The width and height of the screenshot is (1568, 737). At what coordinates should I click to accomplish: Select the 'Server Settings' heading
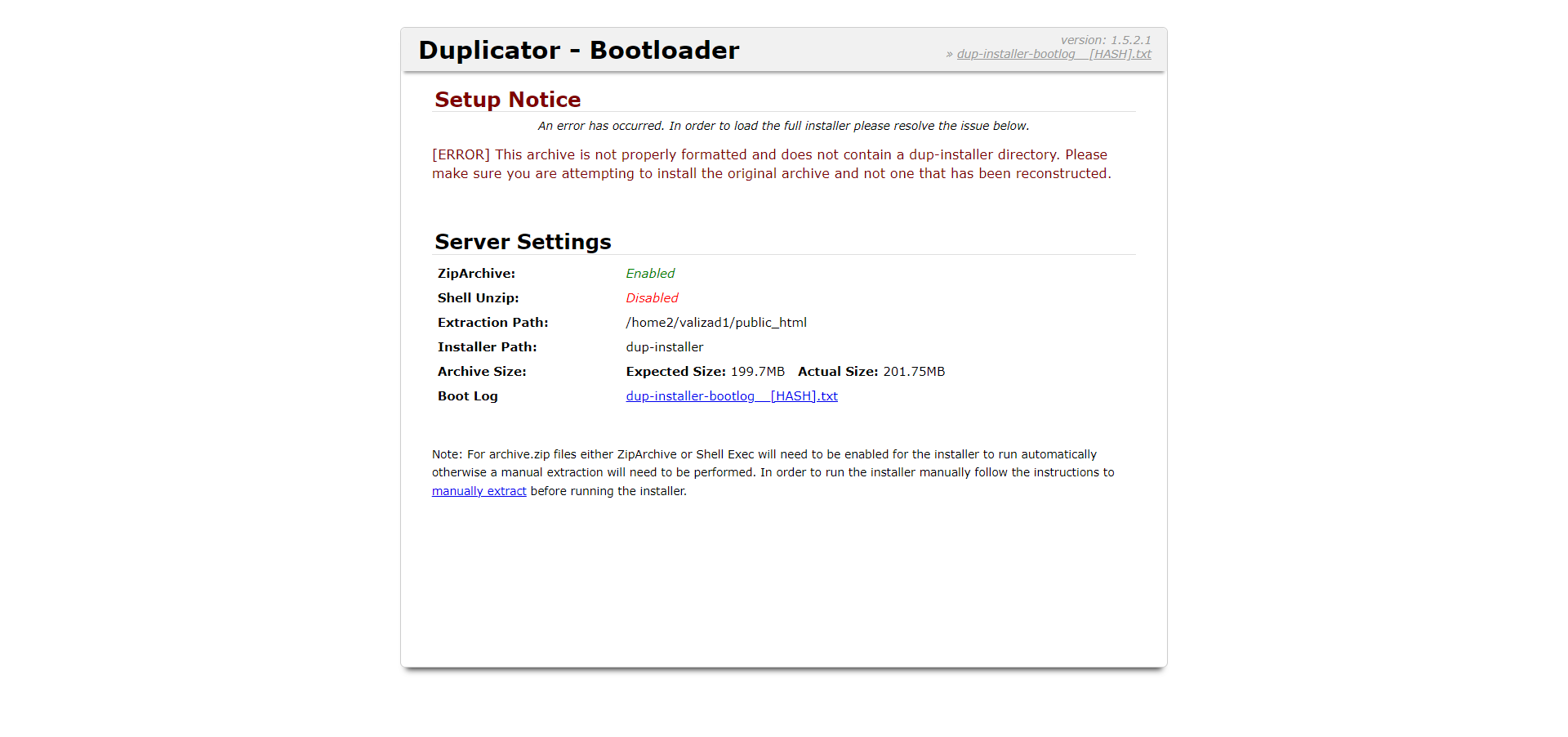tap(523, 242)
